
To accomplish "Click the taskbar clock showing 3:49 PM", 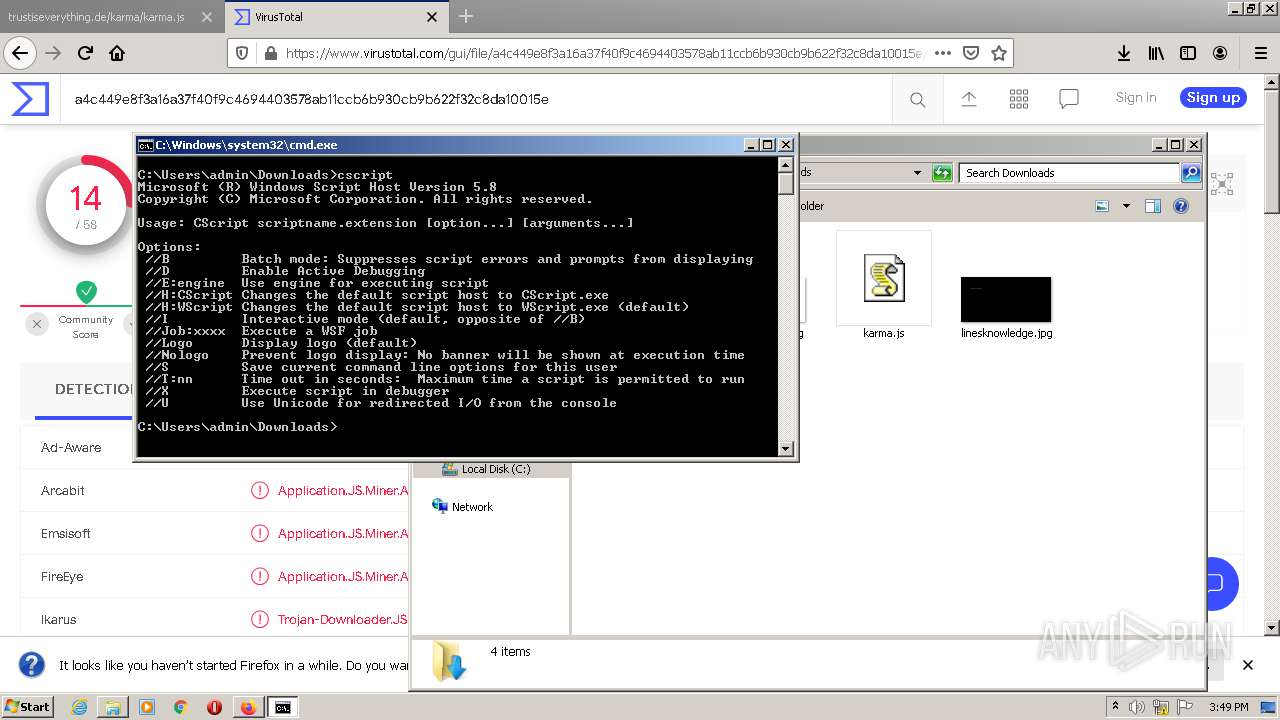I will click(1228, 707).
